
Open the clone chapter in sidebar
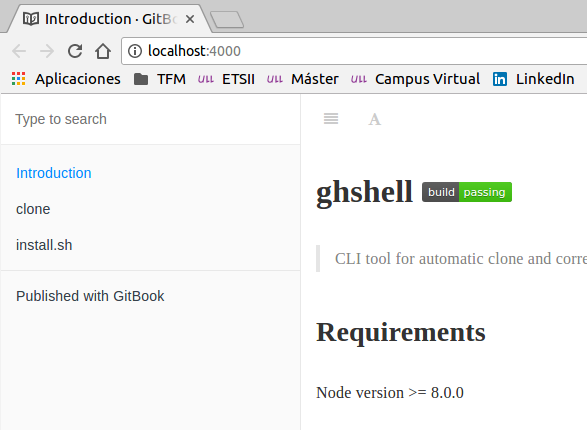pos(33,209)
